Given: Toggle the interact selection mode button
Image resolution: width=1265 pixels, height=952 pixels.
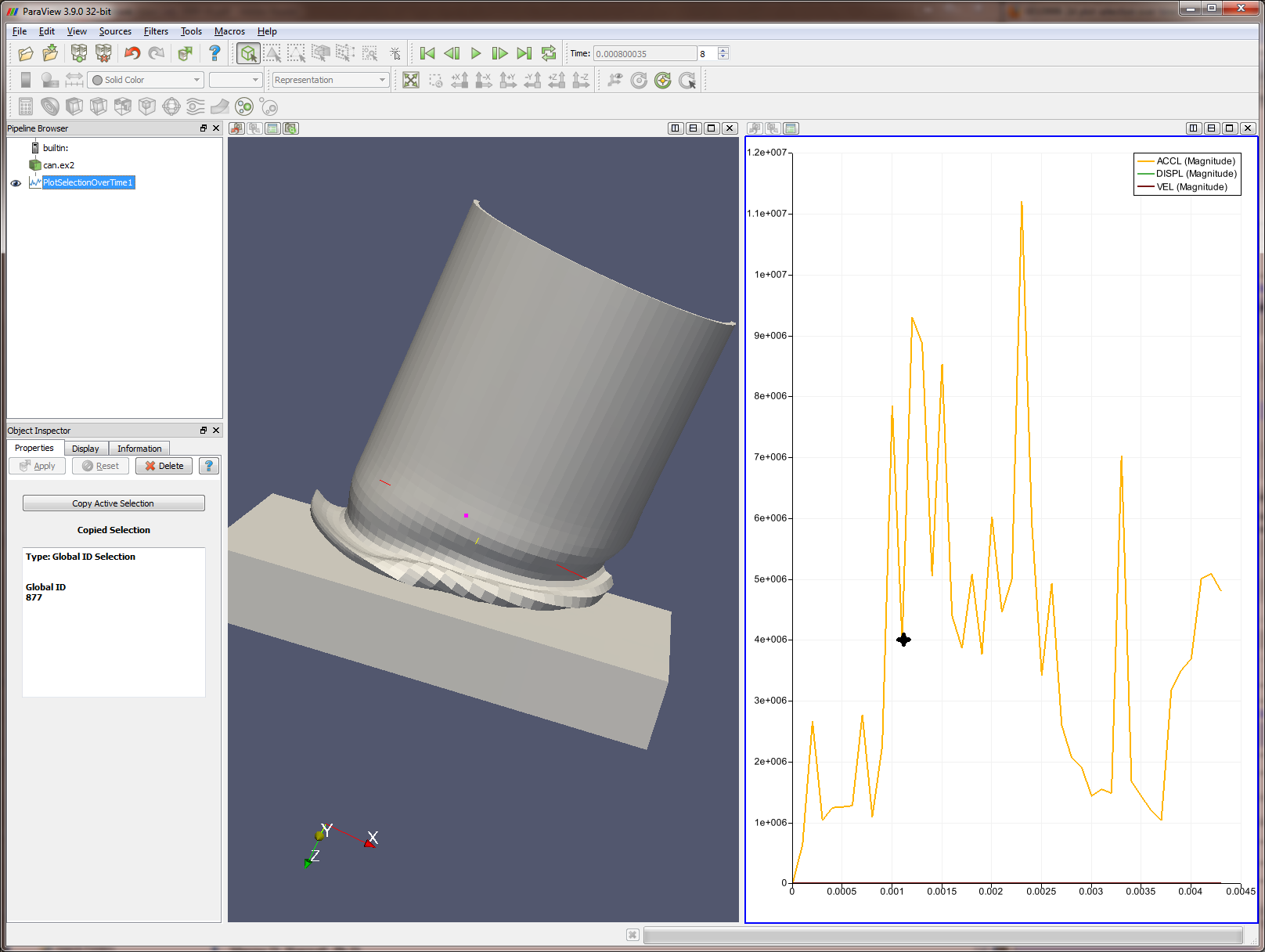Looking at the screenshot, I should click(248, 53).
